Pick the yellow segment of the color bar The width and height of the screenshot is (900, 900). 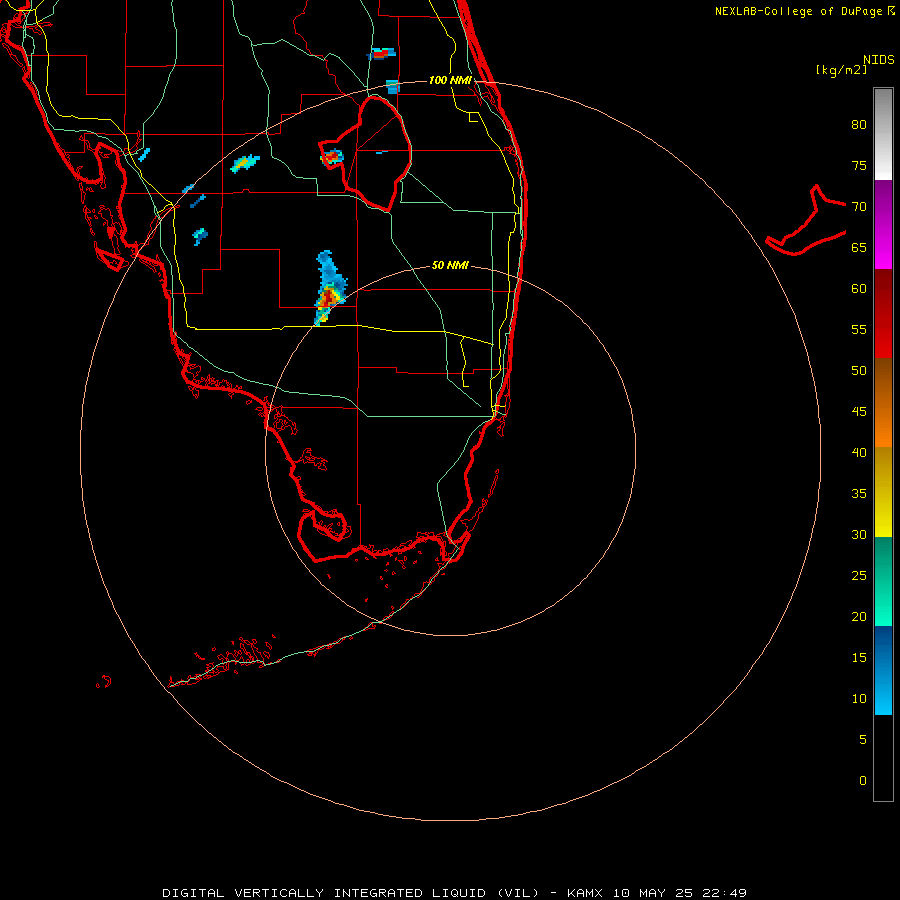tap(883, 492)
